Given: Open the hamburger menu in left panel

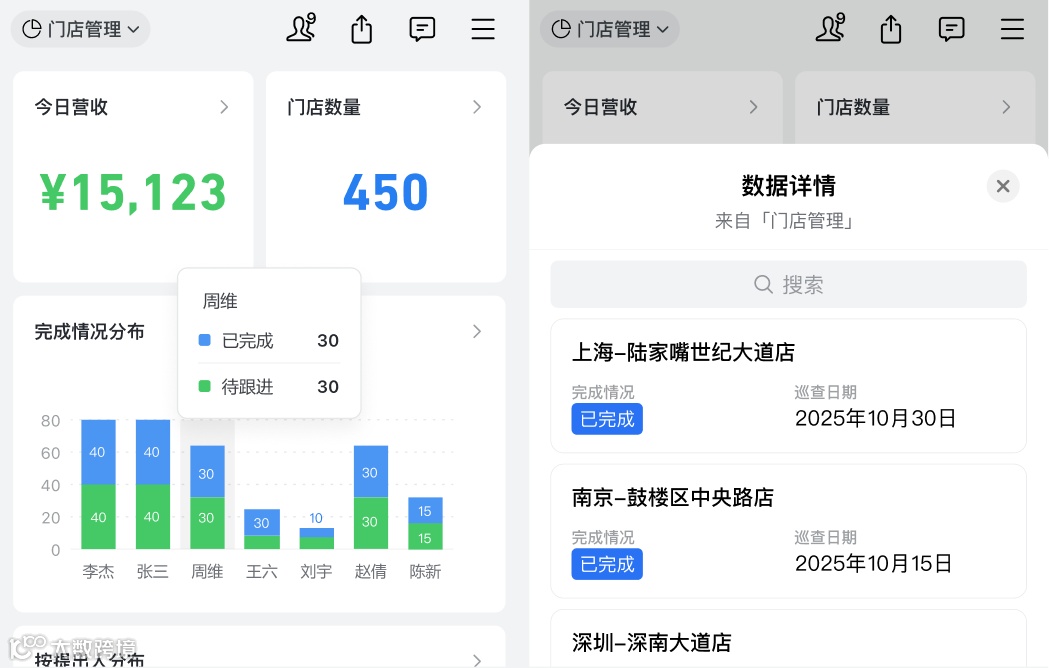Looking at the screenshot, I should [483, 29].
